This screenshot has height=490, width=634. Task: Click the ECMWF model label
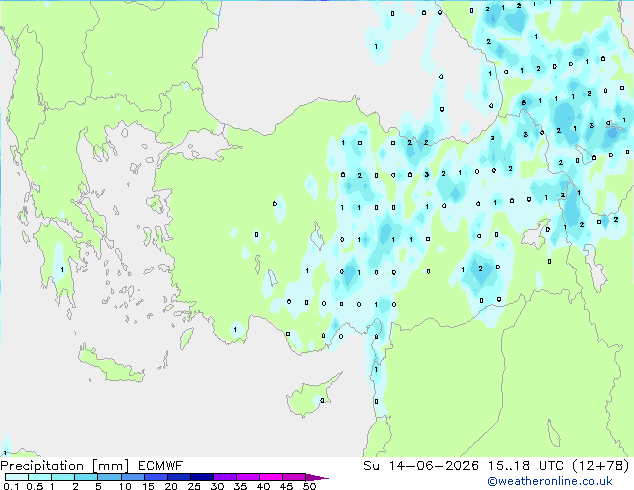161,466
